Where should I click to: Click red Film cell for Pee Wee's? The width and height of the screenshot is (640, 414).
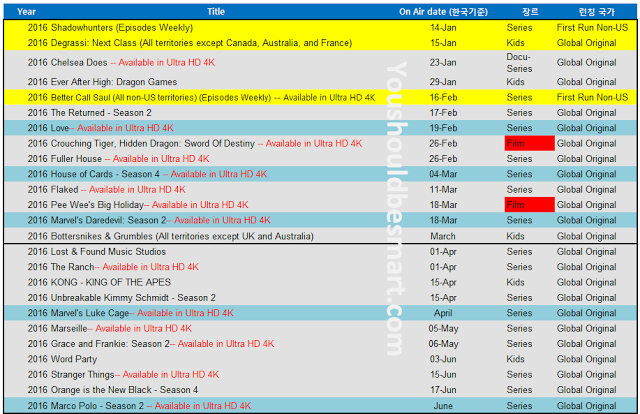click(x=529, y=205)
